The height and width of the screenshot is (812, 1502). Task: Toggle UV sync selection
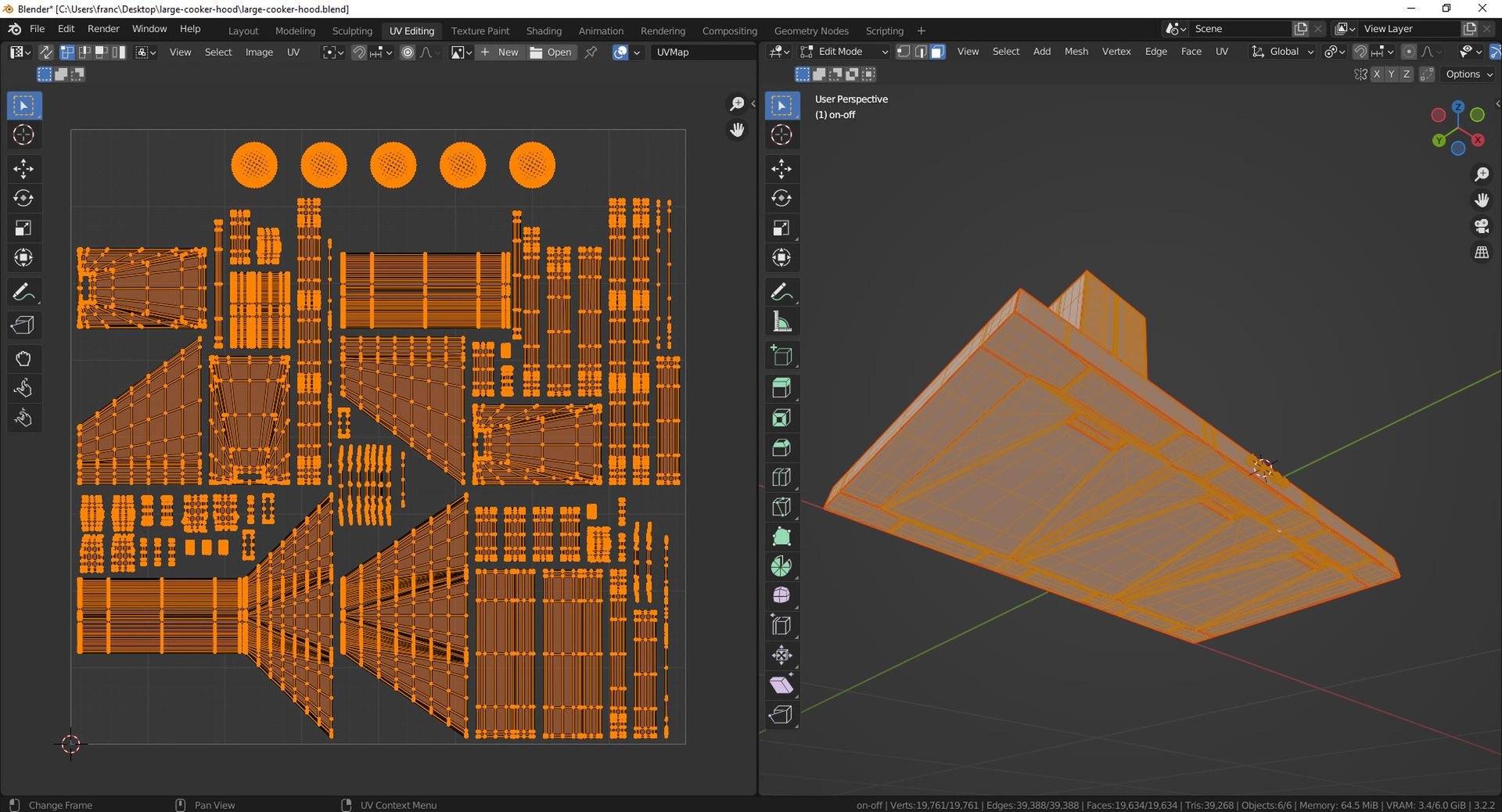46,52
